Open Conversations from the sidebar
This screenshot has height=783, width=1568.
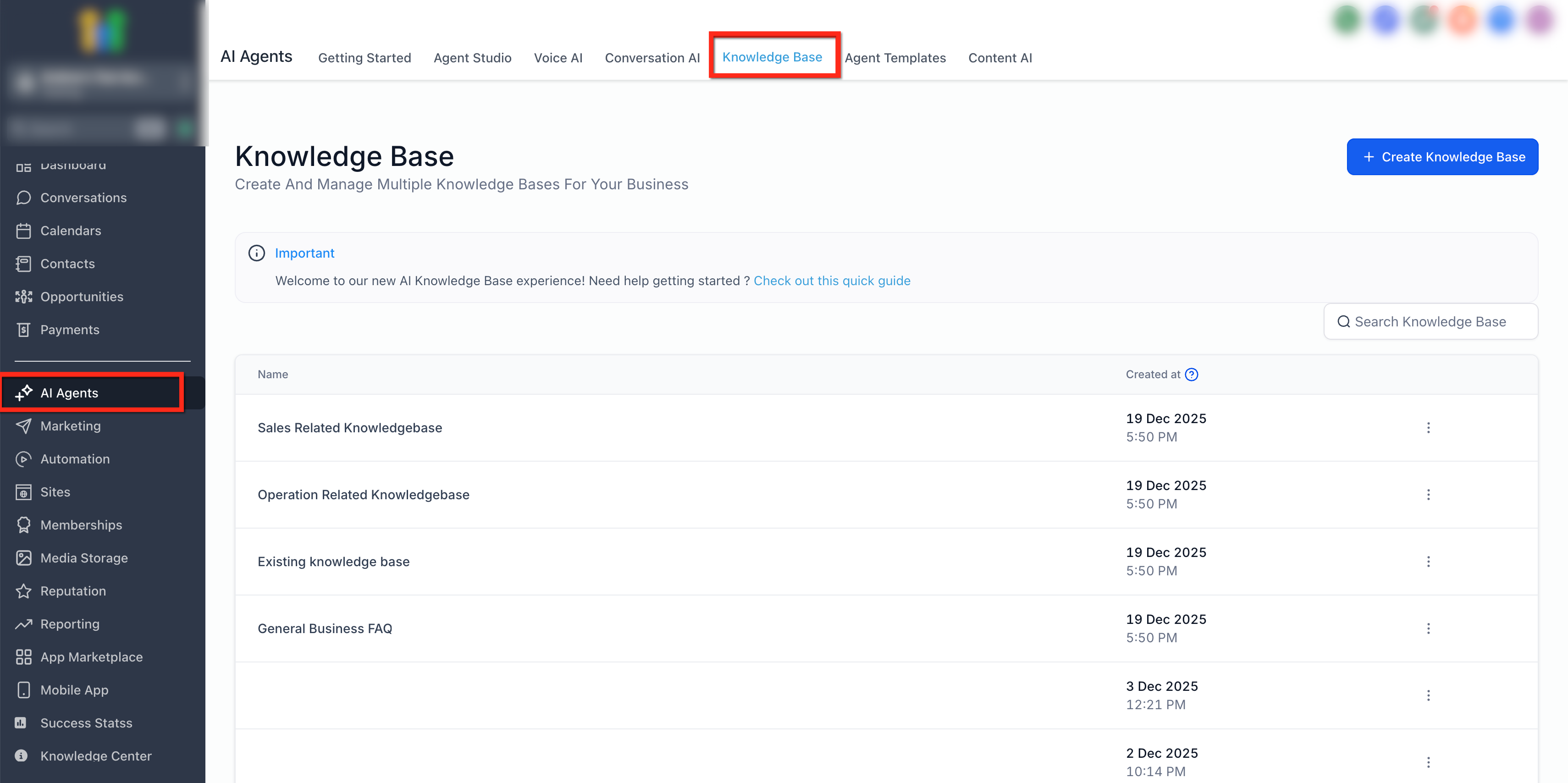tap(83, 198)
